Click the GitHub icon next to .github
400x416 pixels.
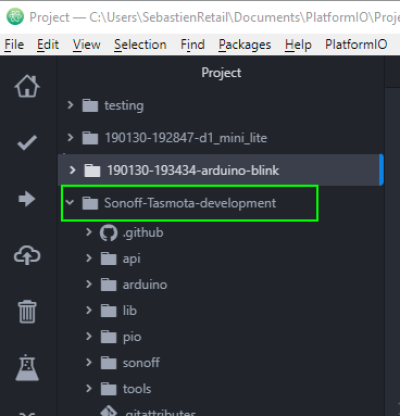(109, 233)
